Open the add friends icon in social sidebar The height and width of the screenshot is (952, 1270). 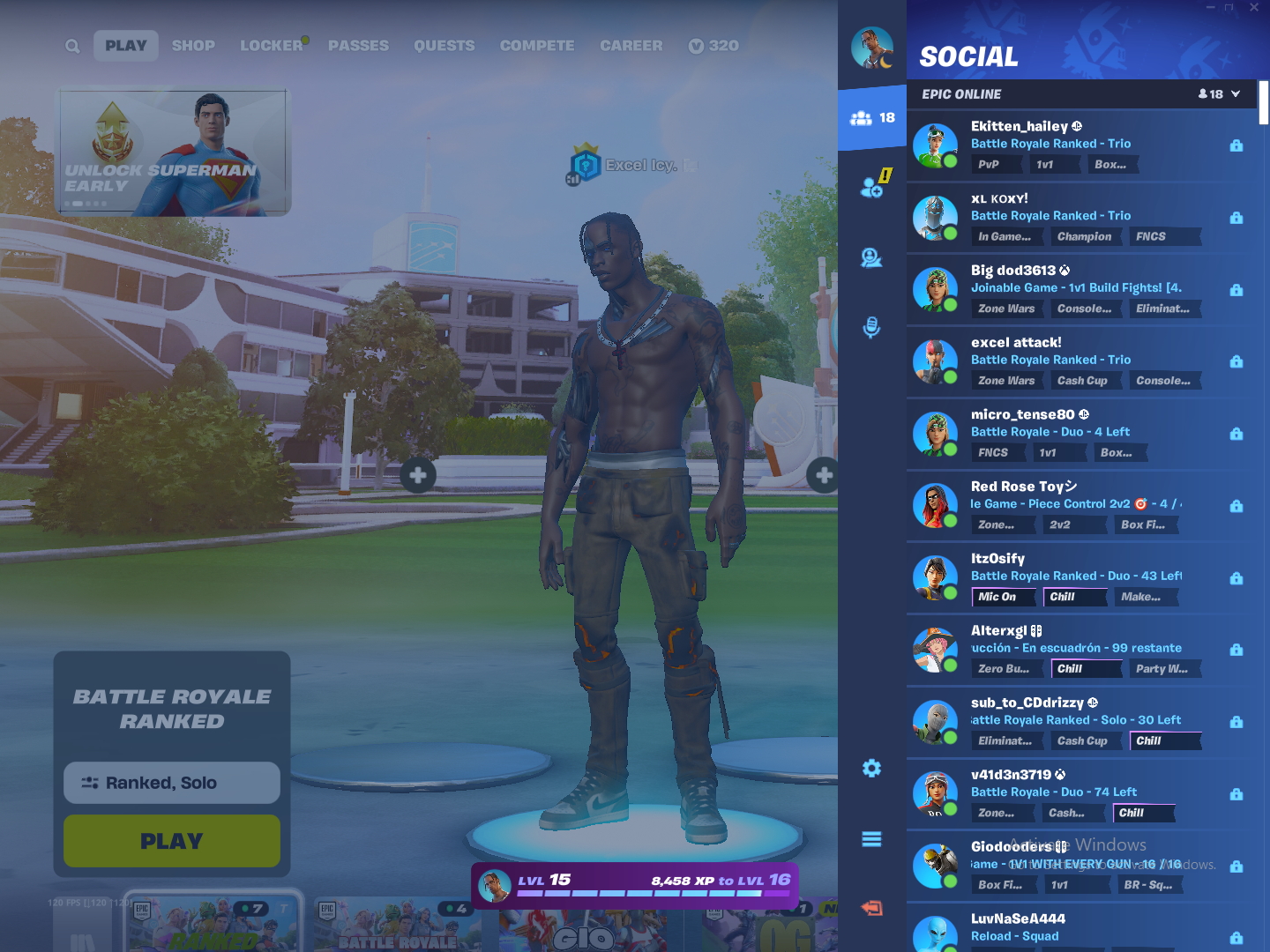[x=872, y=185]
